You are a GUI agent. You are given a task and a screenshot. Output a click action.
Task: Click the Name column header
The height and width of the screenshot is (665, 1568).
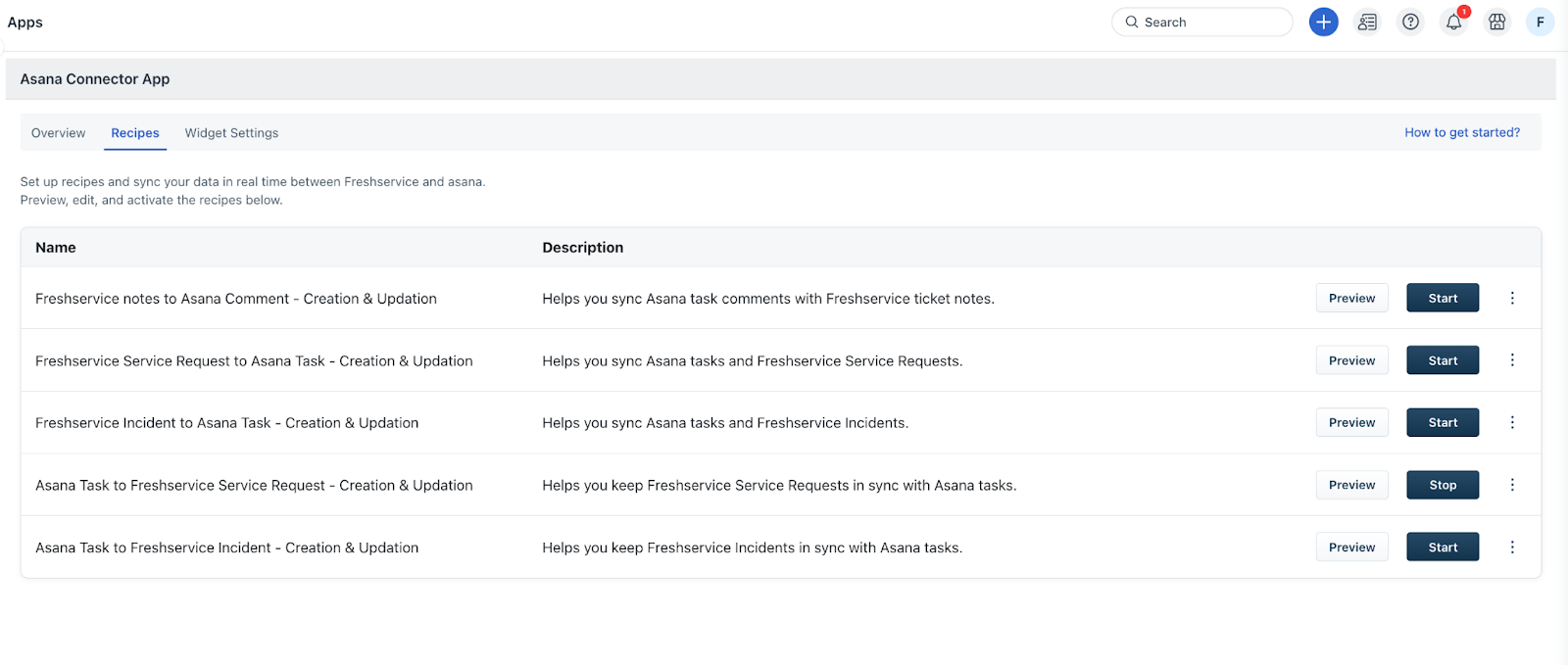(x=56, y=248)
